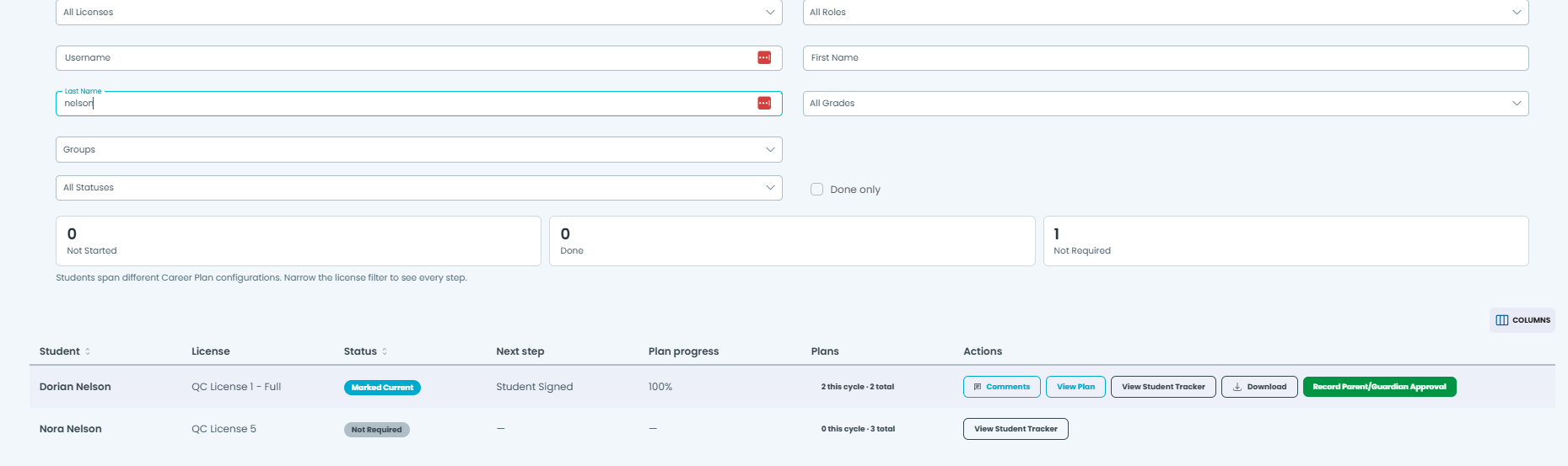Enable the Done only checkbox
This screenshot has height=466, width=1568.
(x=816, y=190)
